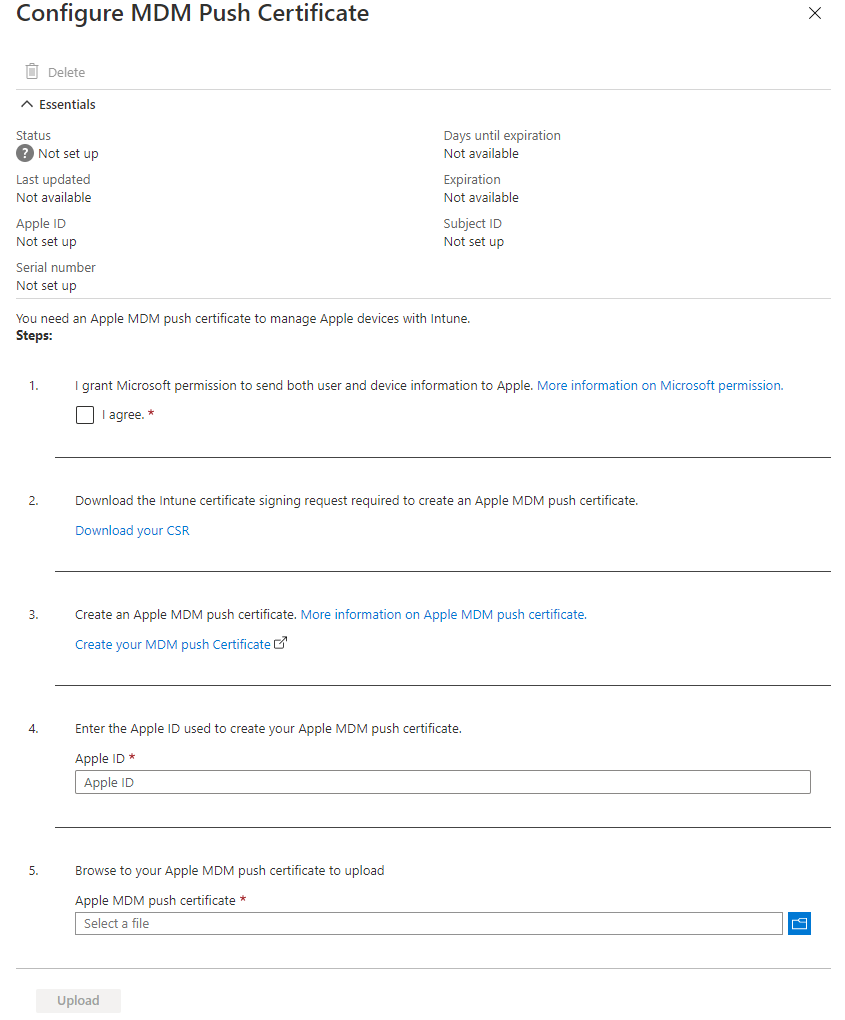This screenshot has height=1020, width=845.
Task: Collapse the Essentials section chevron
Action: (x=27, y=104)
